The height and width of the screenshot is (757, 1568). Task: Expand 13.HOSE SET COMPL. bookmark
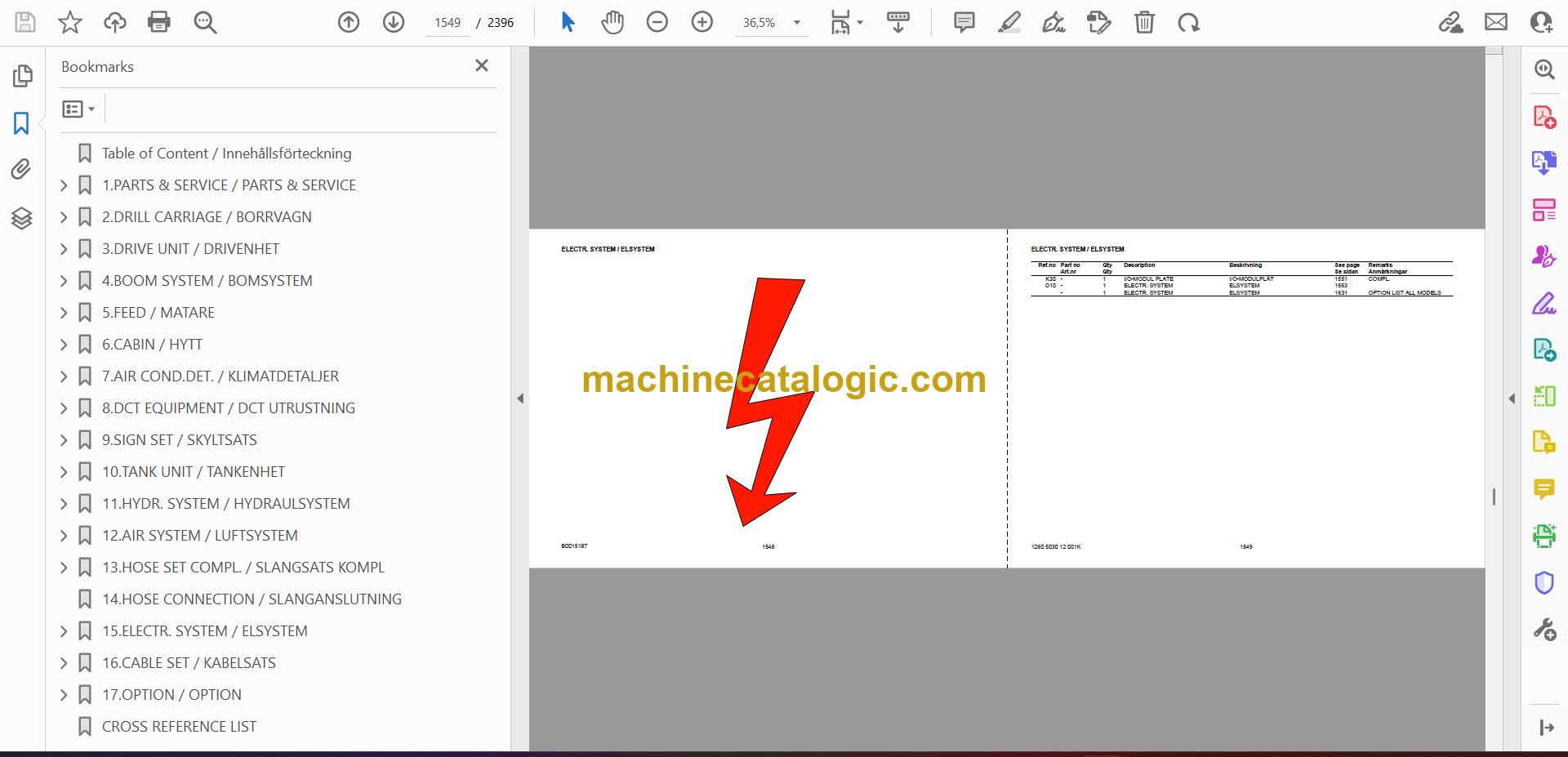coord(64,568)
